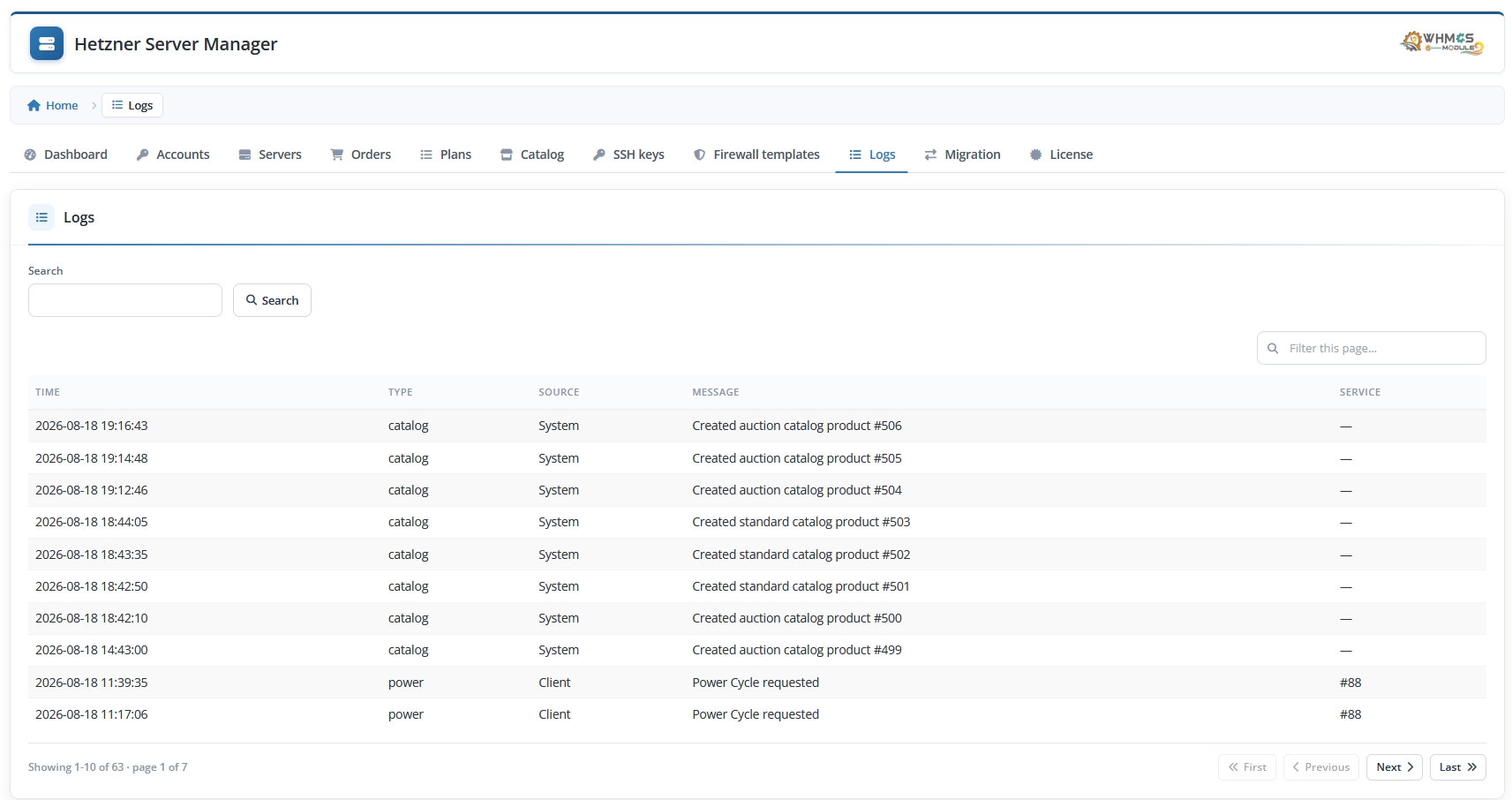Open the Dashboard tab
Image resolution: width=1512 pixels, height=800 pixels.
point(66,155)
